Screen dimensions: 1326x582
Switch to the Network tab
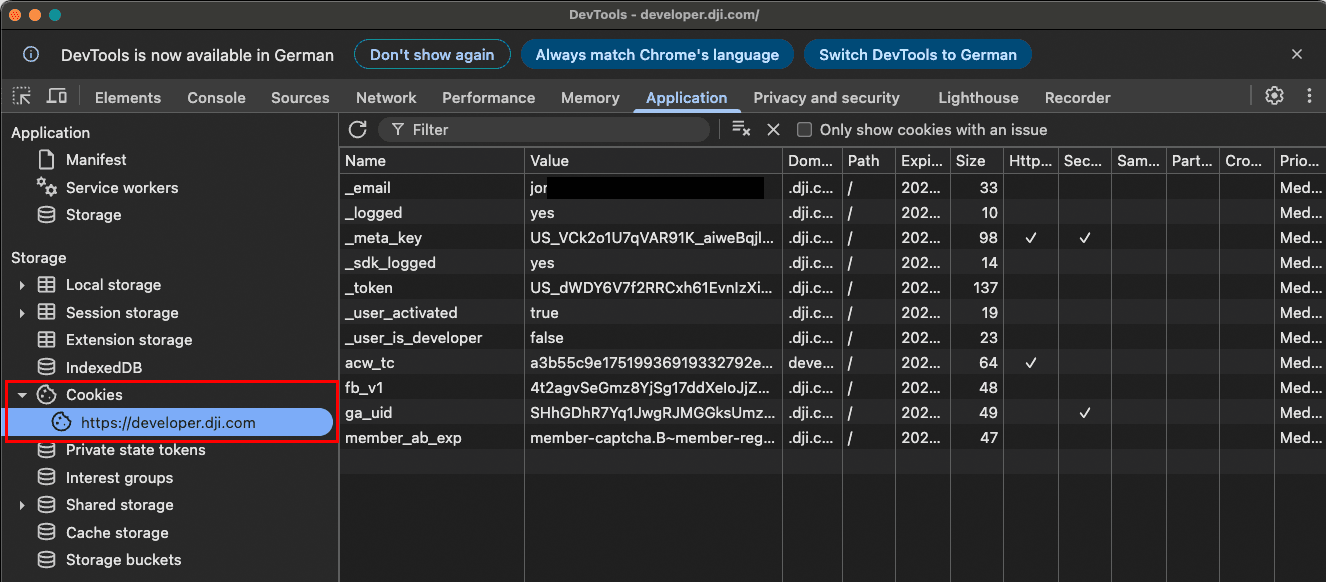(x=386, y=97)
